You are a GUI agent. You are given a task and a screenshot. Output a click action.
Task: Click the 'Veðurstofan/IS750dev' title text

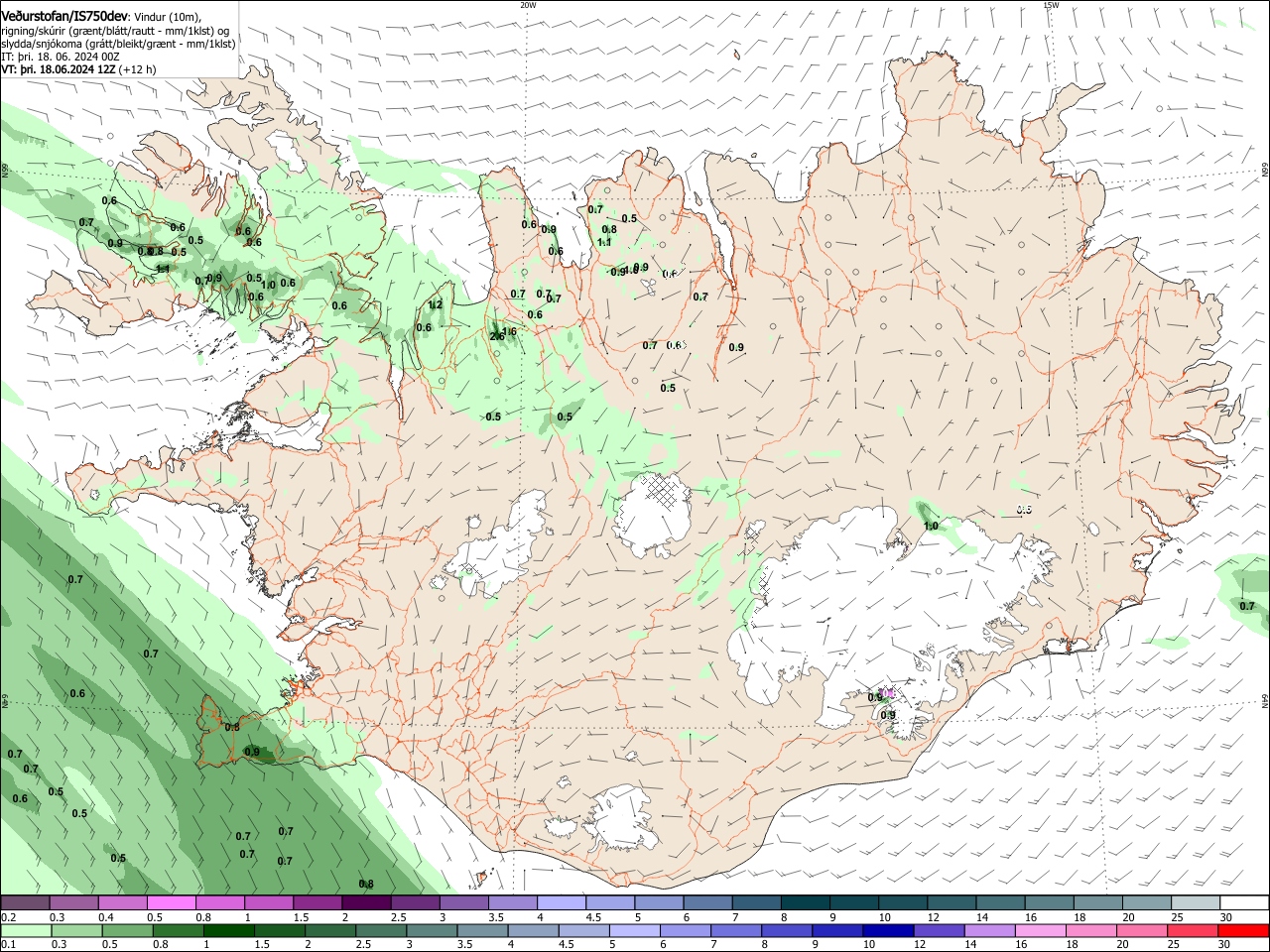point(64,16)
